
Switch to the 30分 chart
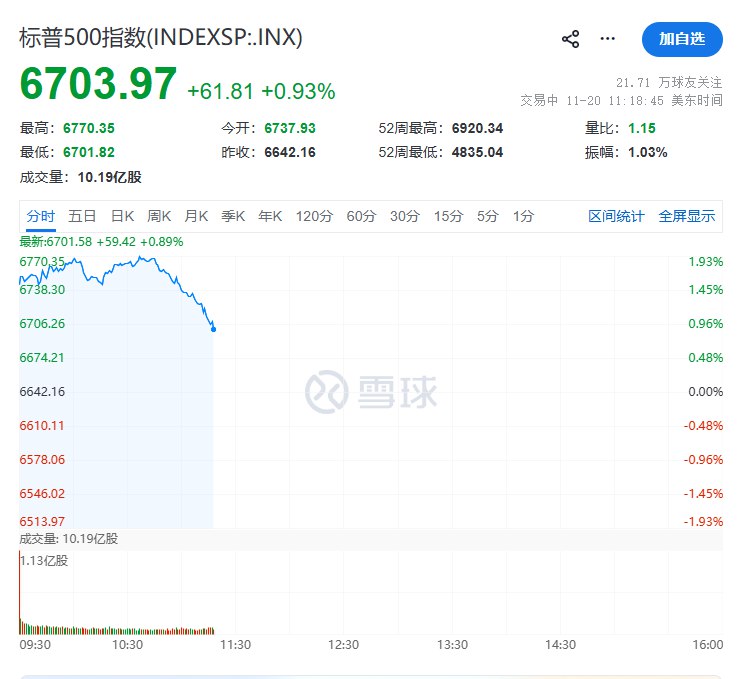405,216
